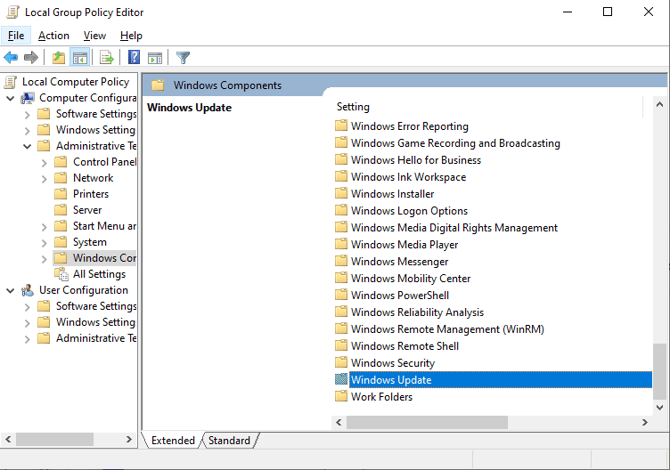Open the View menu
670x470 pixels.
[95, 36]
